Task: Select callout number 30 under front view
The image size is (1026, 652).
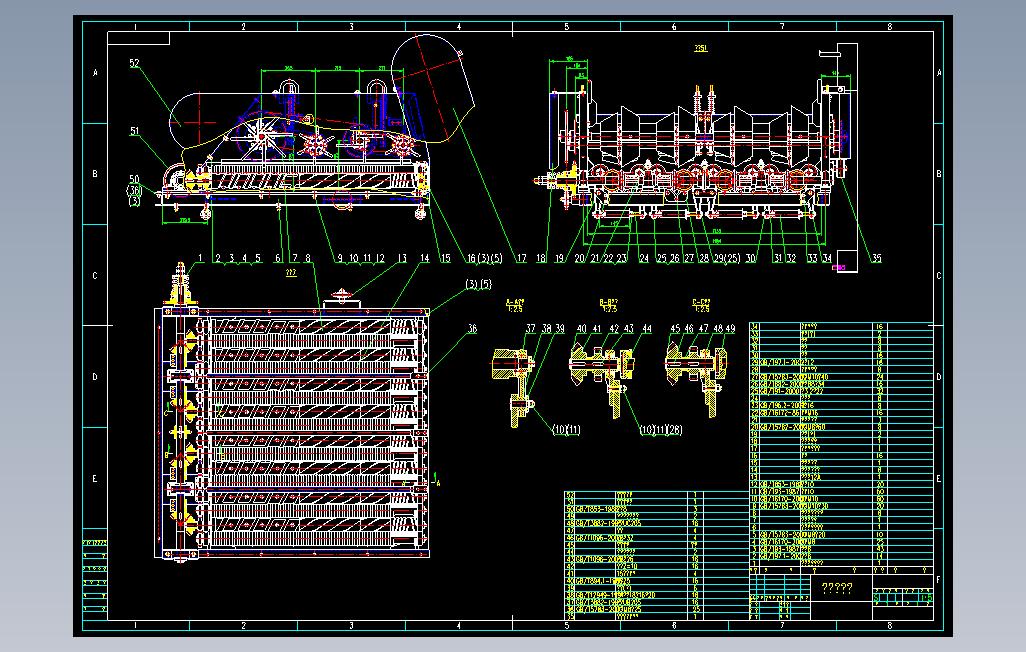Action: click(x=751, y=259)
